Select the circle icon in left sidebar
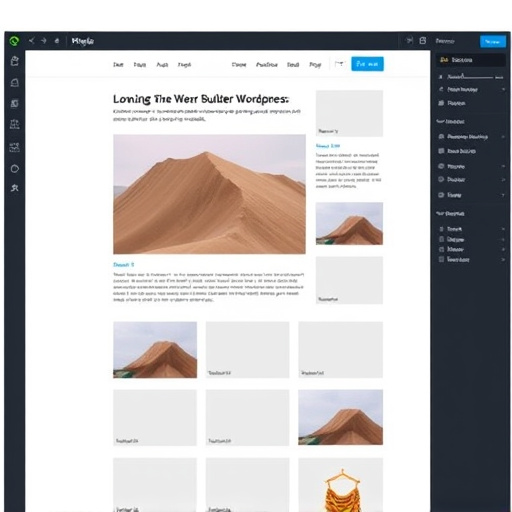Image resolution: width=512 pixels, height=512 pixels. pos(15,169)
